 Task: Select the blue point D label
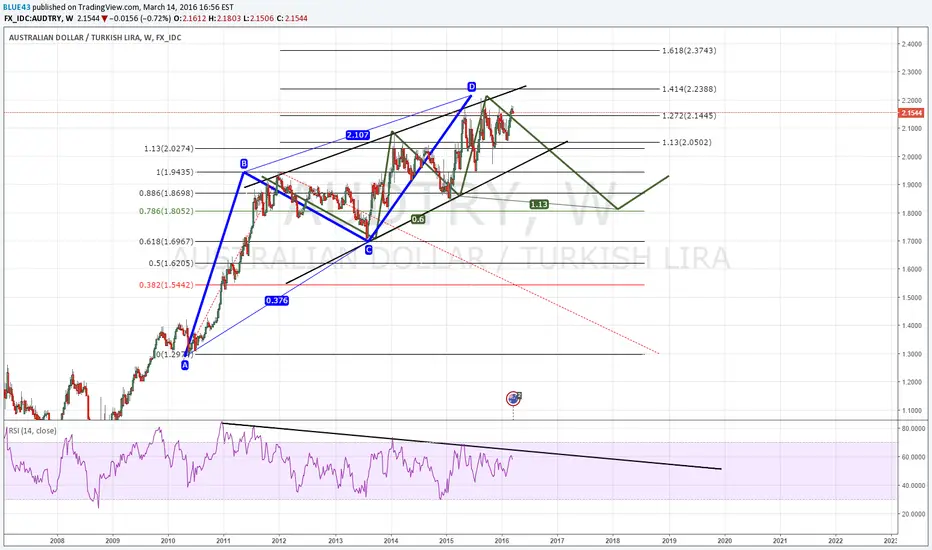tap(471, 87)
